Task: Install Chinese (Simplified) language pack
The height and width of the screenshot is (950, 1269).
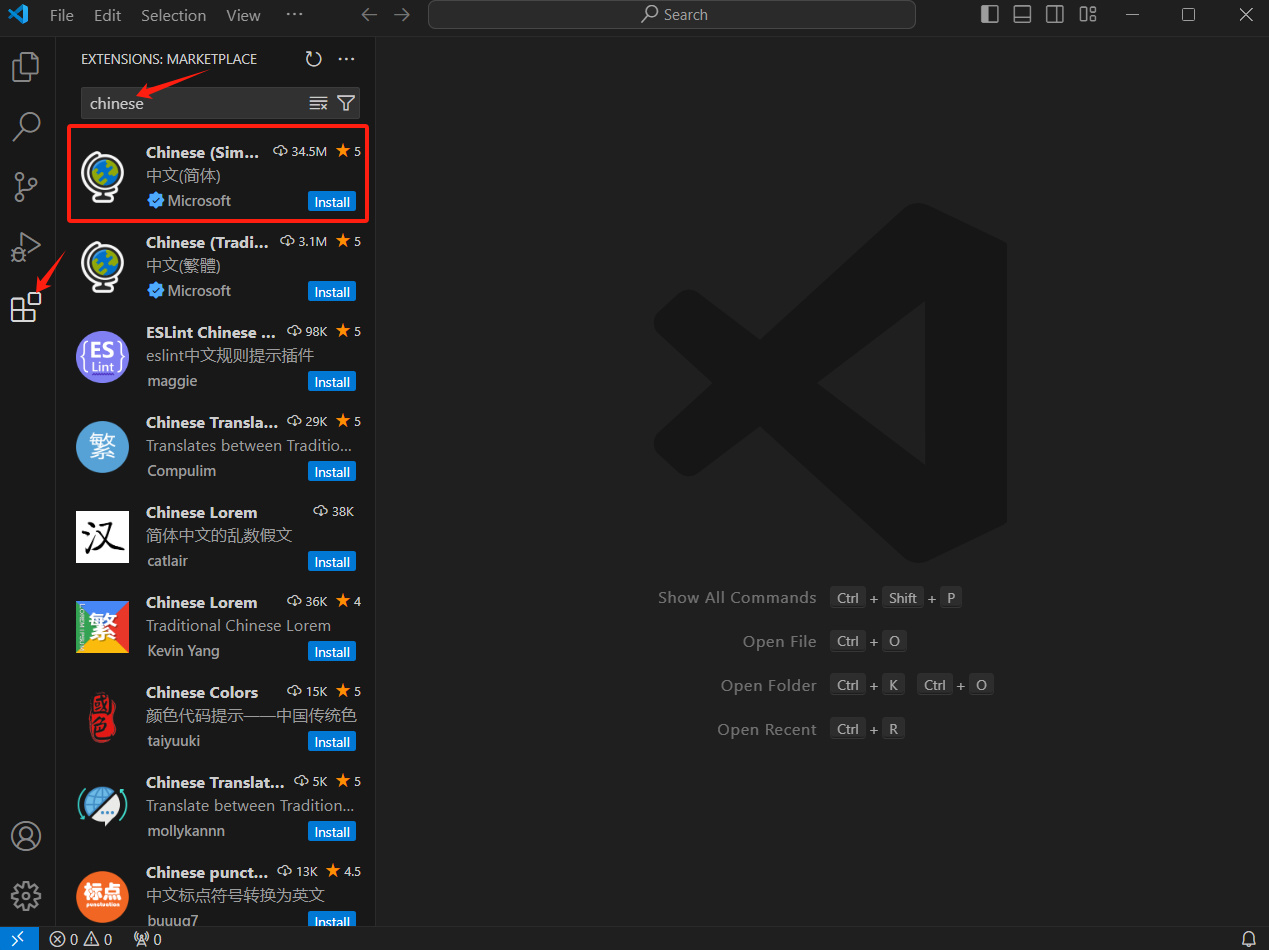Action: tap(332, 202)
